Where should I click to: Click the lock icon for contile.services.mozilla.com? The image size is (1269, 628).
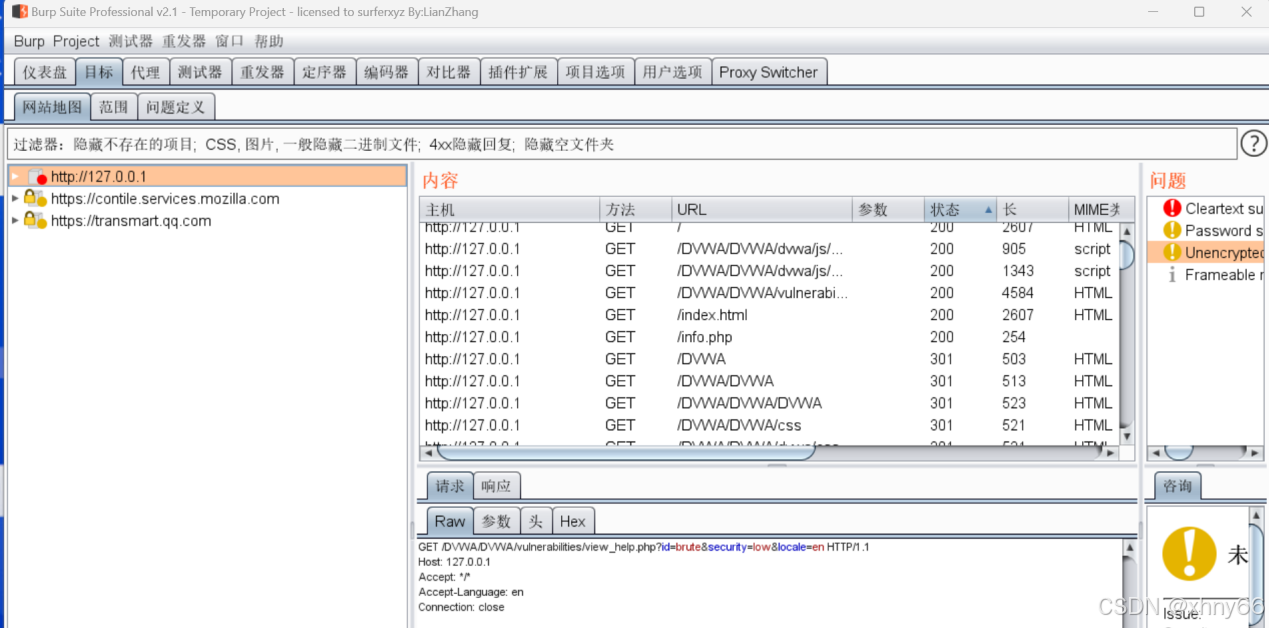(35, 198)
